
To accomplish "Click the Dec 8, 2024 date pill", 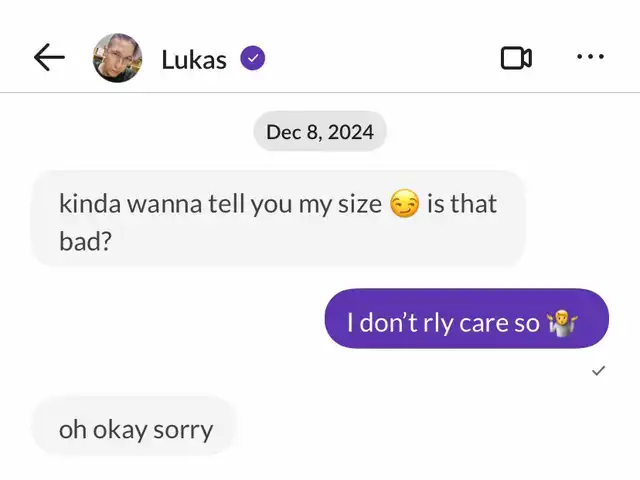I will pos(320,131).
